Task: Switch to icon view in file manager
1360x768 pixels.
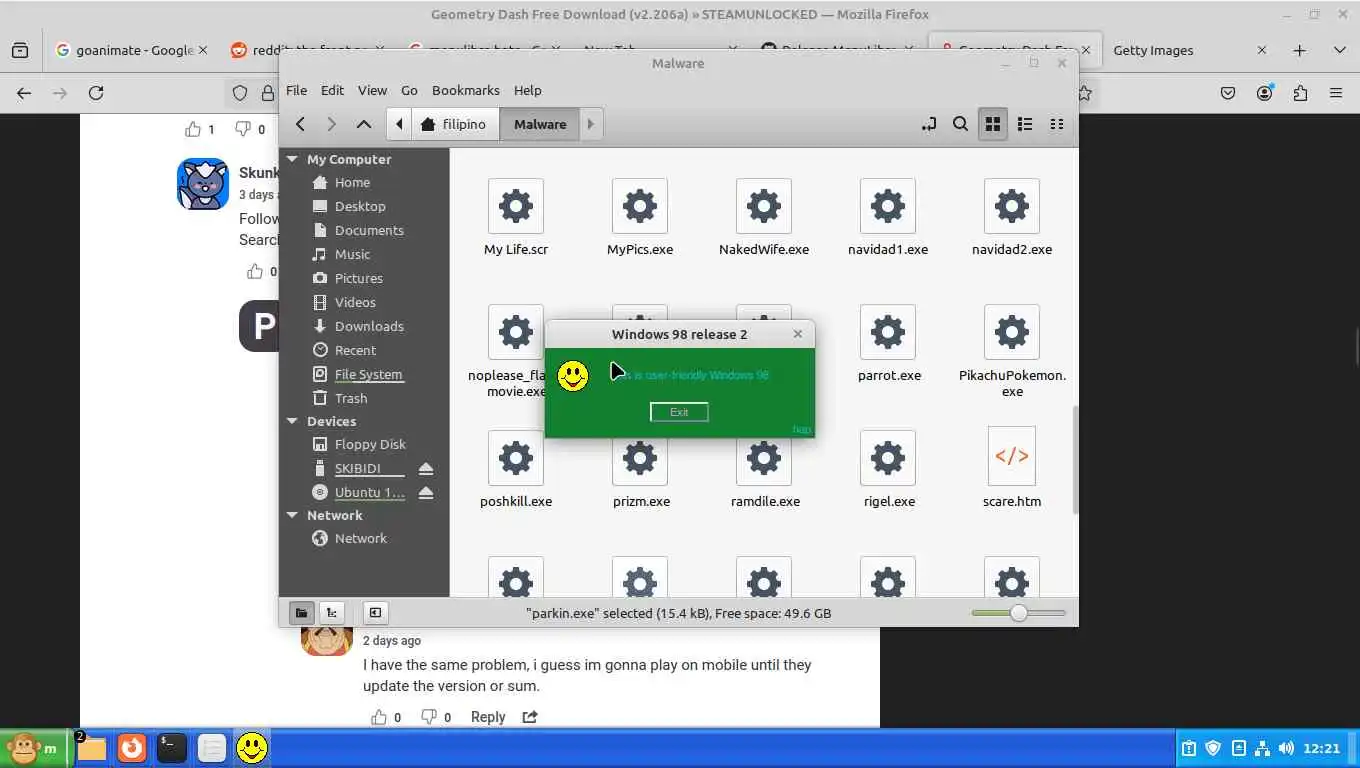Action: 993,124
